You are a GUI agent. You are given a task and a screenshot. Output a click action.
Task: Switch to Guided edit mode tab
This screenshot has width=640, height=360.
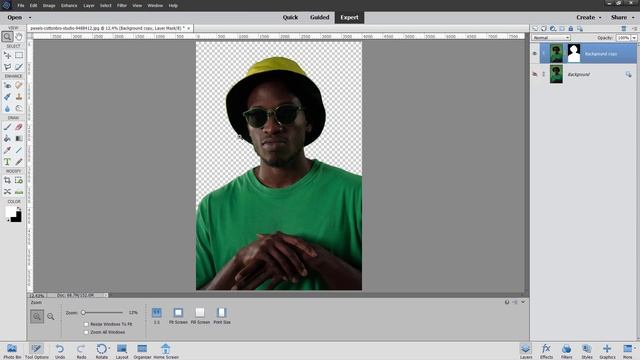pyautogui.click(x=319, y=18)
